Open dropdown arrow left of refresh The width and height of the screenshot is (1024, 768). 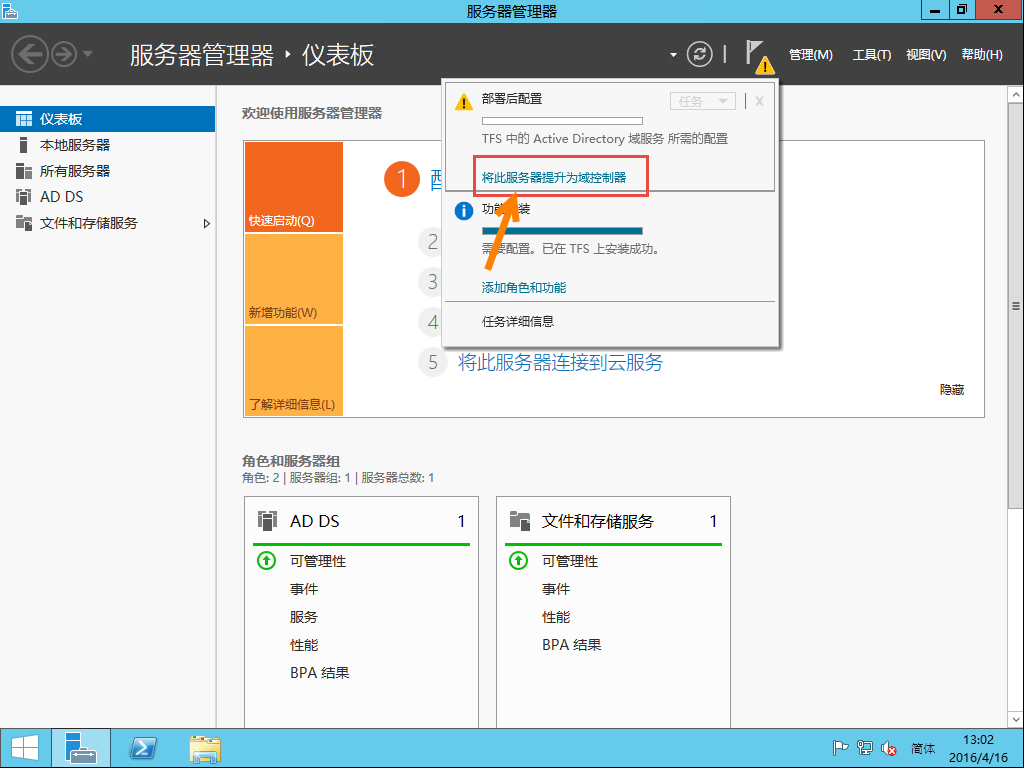pos(673,55)
